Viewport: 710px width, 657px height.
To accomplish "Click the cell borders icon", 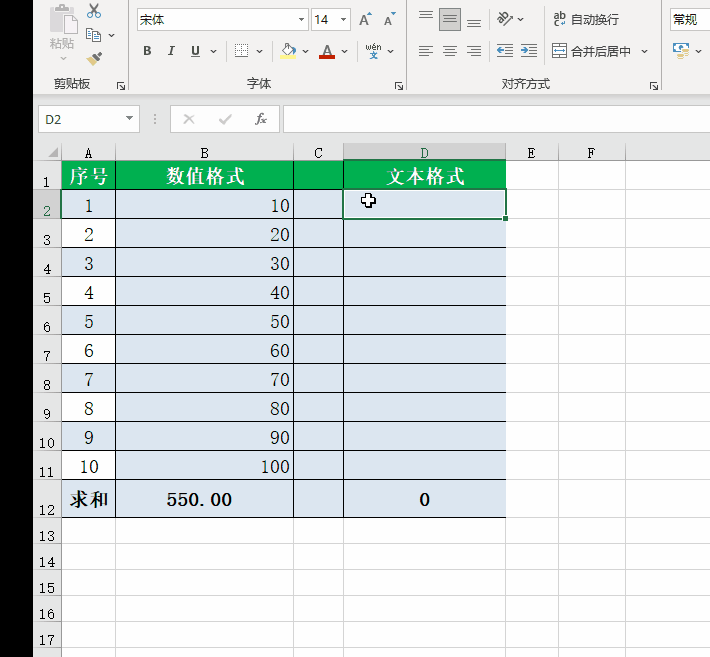I will click(241, 51).
